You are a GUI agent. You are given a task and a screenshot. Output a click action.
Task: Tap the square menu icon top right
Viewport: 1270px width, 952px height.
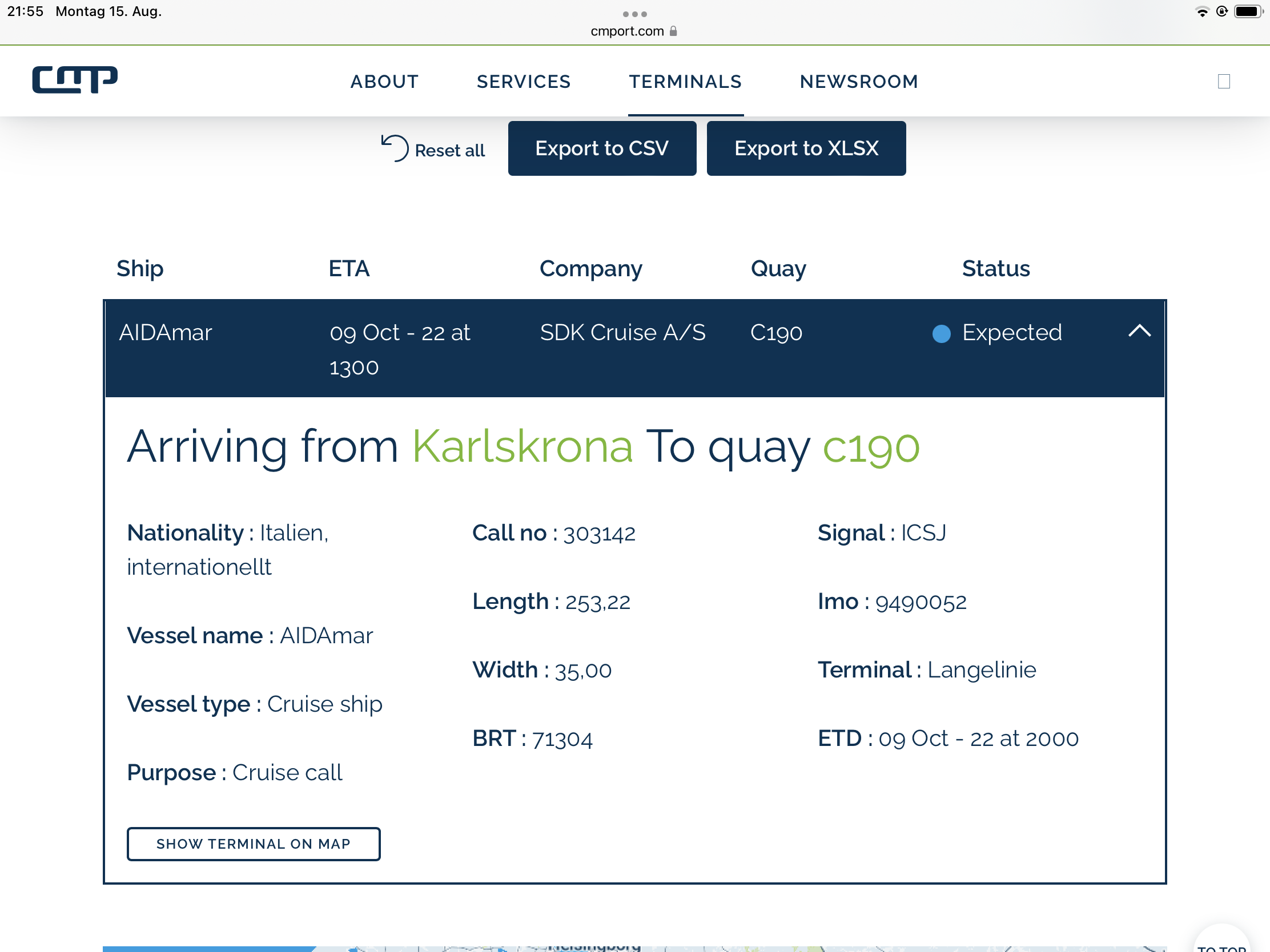click(x=1224, y=82)
